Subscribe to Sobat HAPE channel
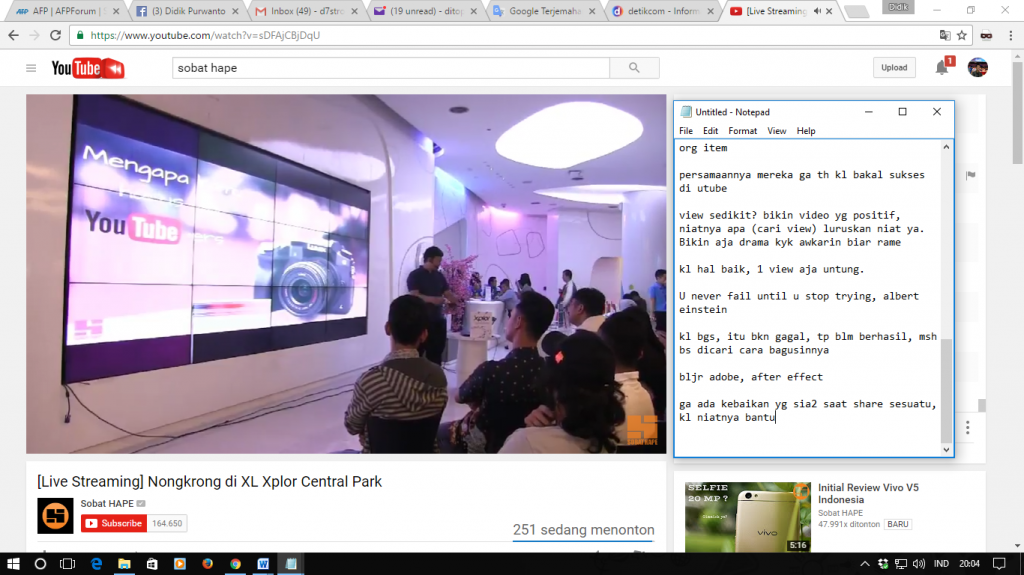The image size is (1024, 575). coord(114,523)
